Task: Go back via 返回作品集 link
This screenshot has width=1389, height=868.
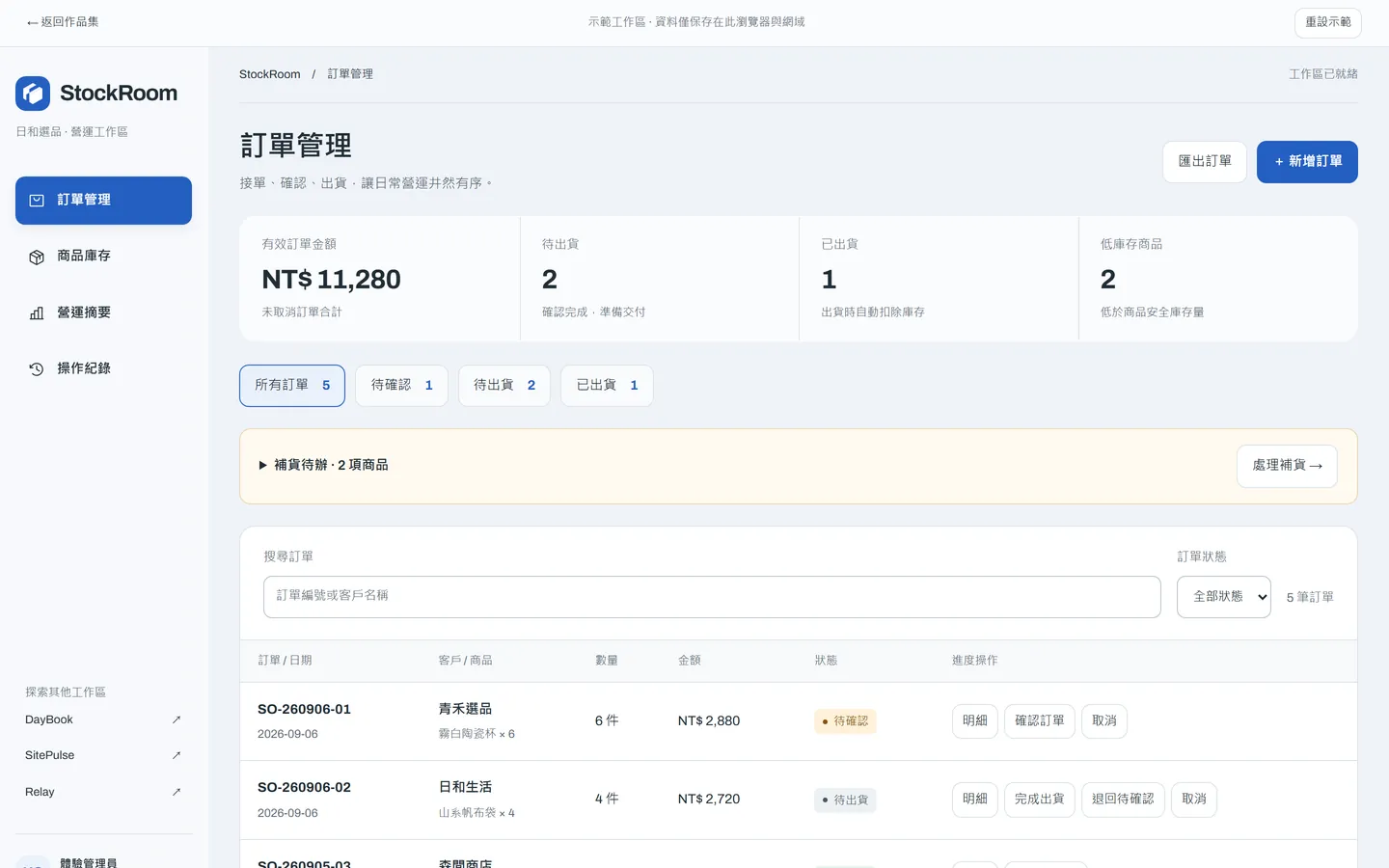Action: 63,22
